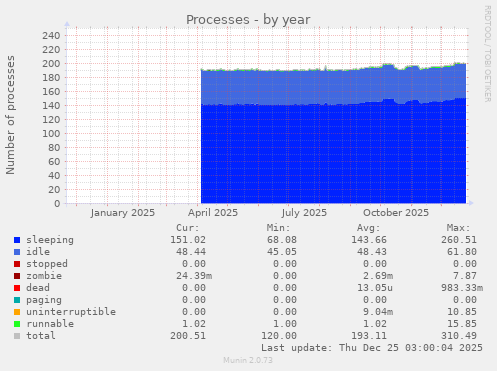This screenshot has width=497, height=371.
Task: Click the 'paging' legend label
Action: click(44, 300)
